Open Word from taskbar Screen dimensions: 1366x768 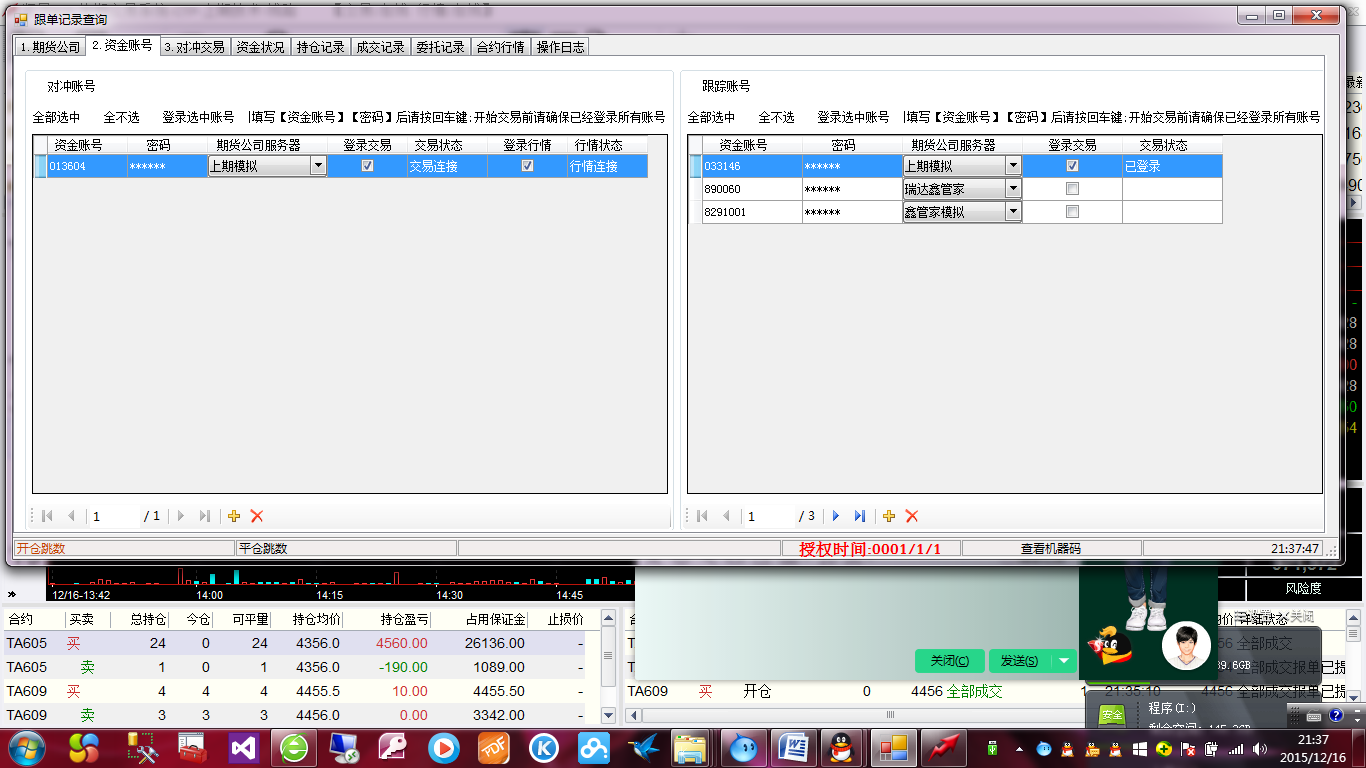[793, 748]
